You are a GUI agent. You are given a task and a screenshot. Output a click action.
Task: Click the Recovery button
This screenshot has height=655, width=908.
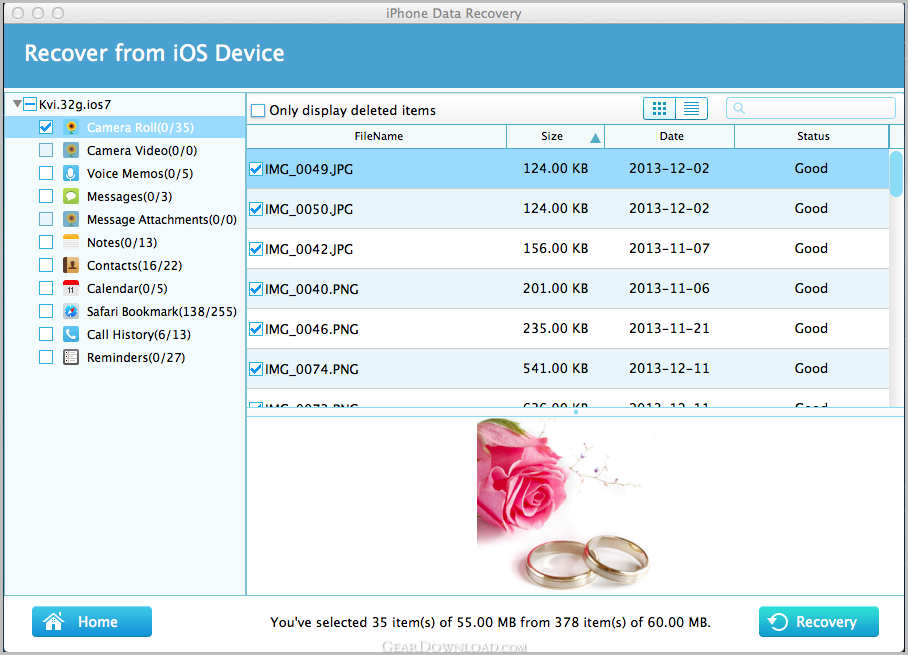(819, 621)
